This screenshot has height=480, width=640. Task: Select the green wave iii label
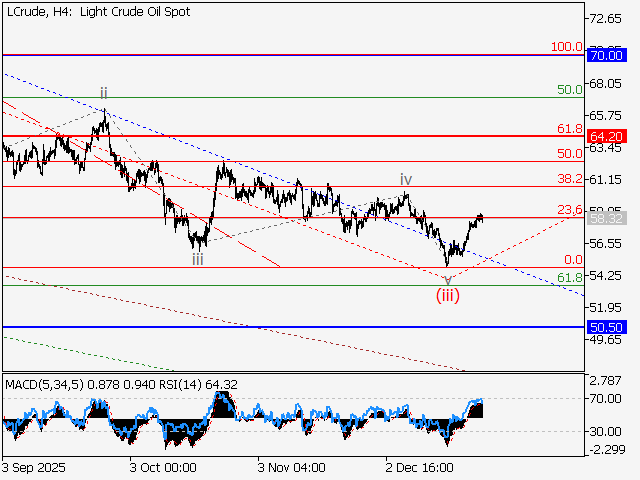tap(198, 258)
